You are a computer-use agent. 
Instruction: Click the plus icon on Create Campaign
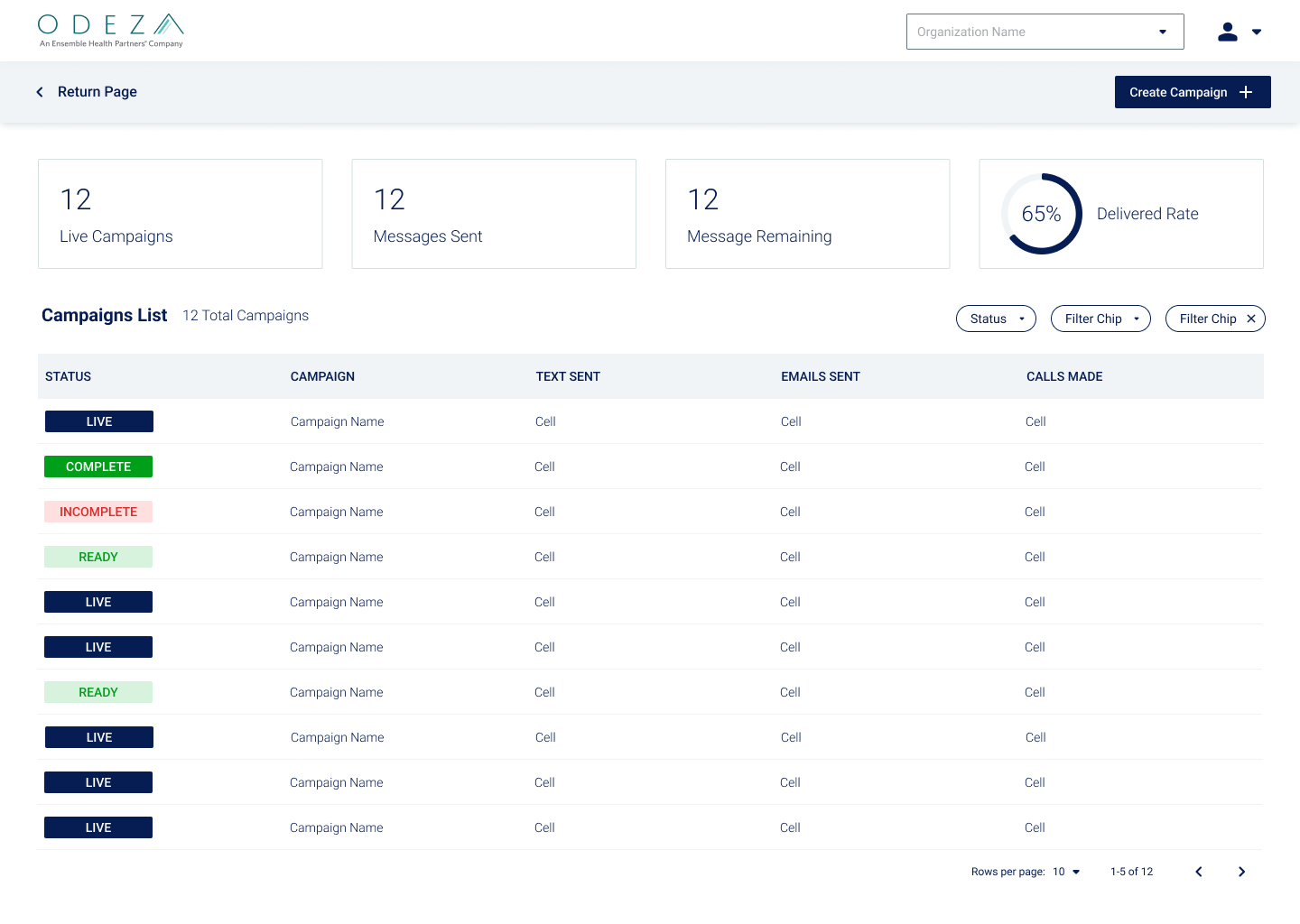tap(1246, 92)
